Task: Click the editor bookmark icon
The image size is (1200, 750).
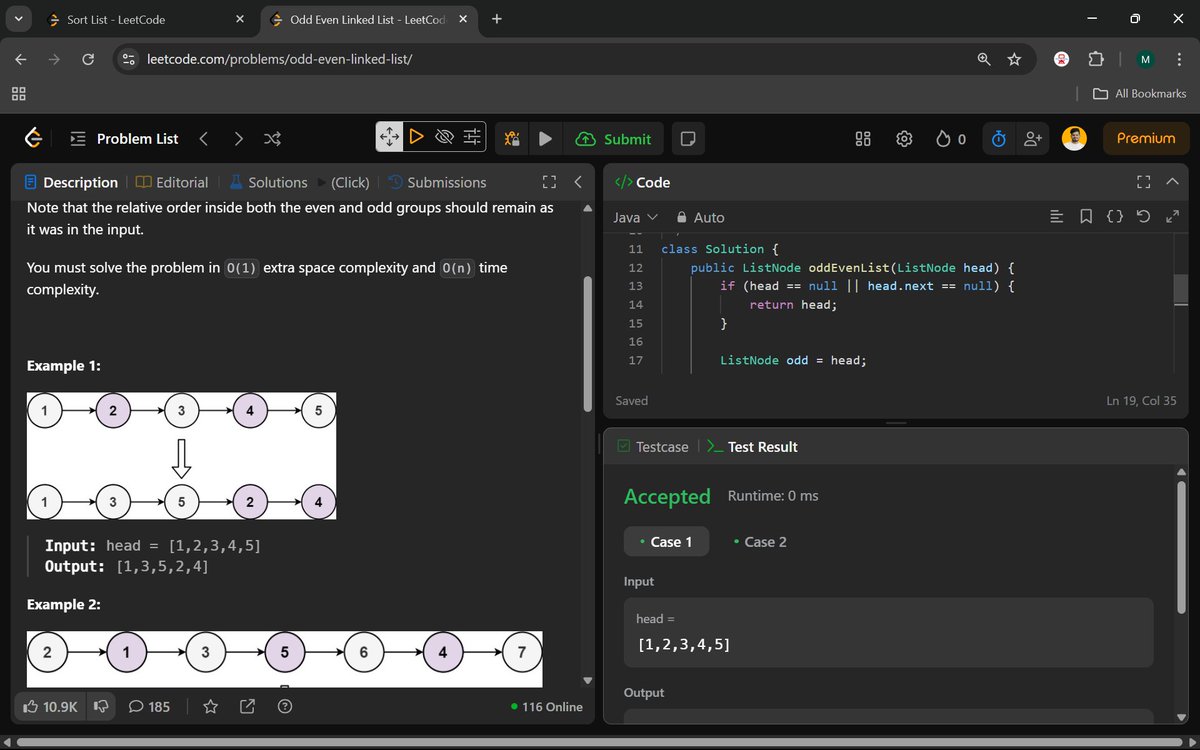Action: 1086,217
